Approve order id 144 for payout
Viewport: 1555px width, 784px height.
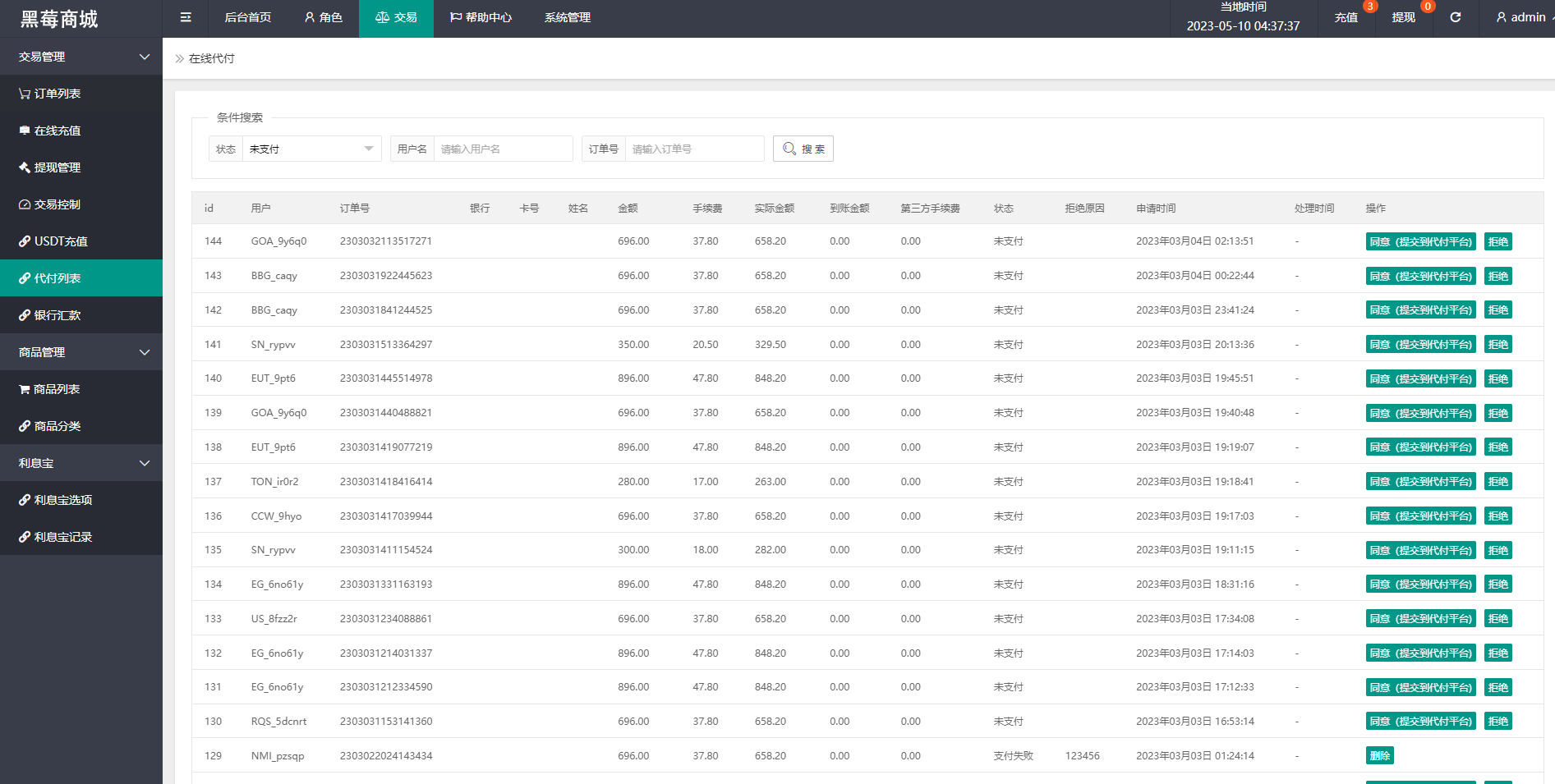tap(1420, 241)
